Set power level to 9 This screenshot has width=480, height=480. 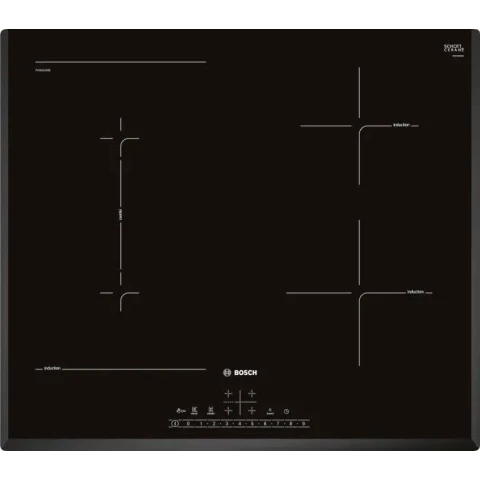pyautogui.click(x=303, y=424)
